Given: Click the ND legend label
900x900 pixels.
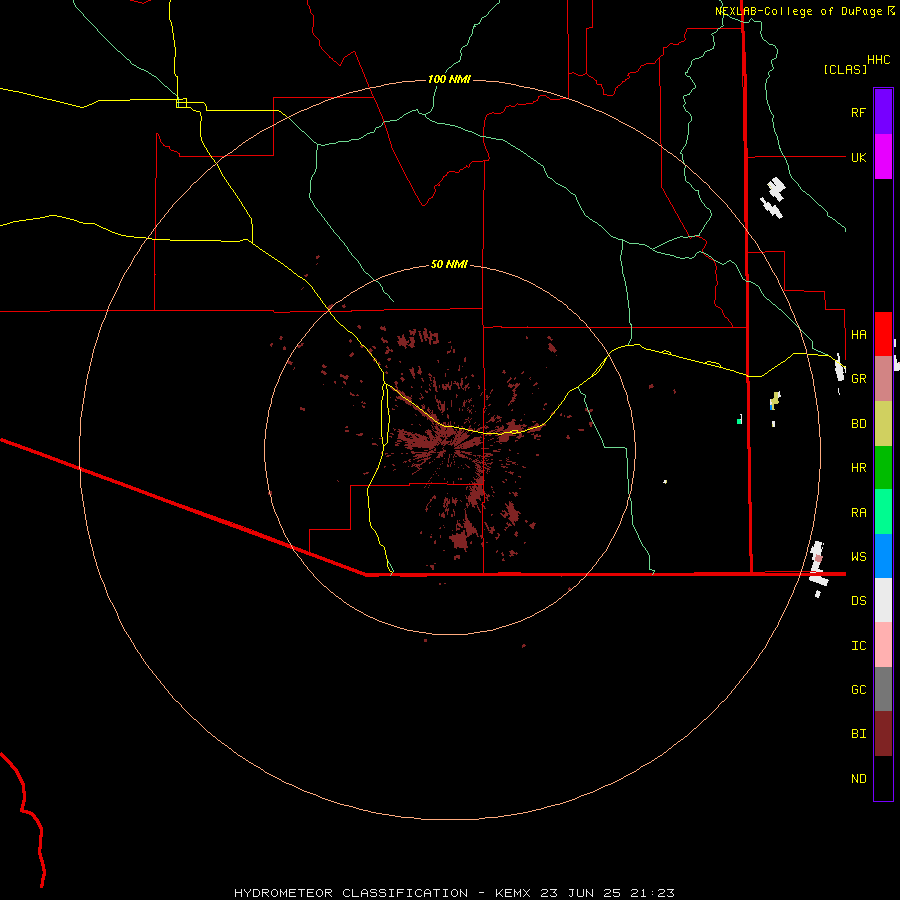Looking at the screenshot, I should tap(858, 778).
